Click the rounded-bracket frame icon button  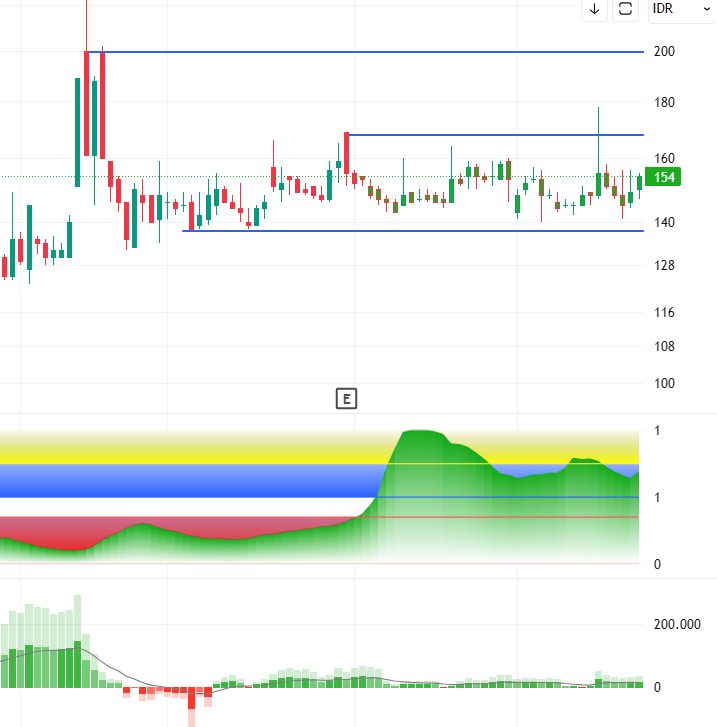pos(625,9)
